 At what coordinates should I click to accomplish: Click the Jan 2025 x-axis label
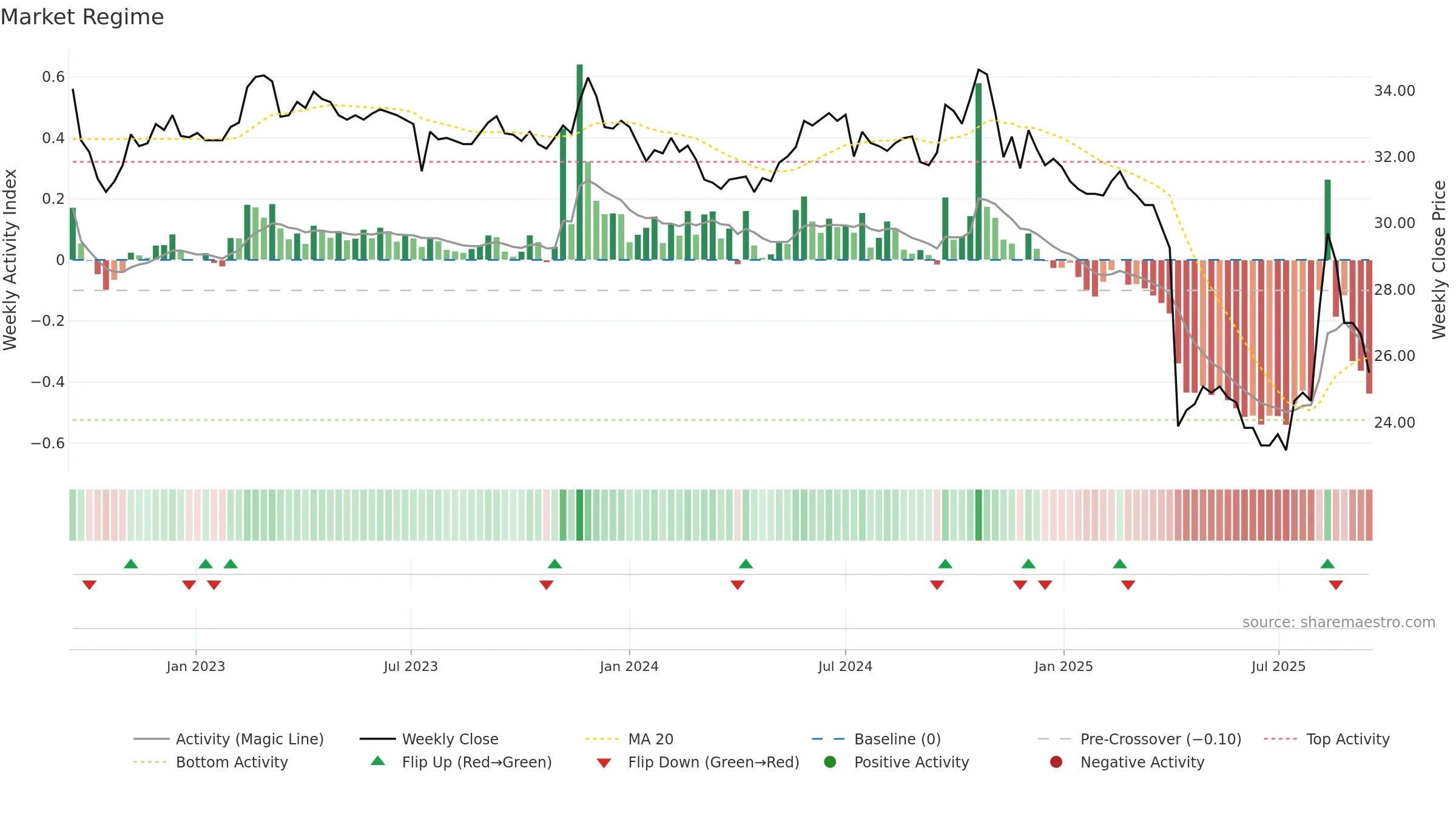pyautogui.click(x=1063, y=667)
